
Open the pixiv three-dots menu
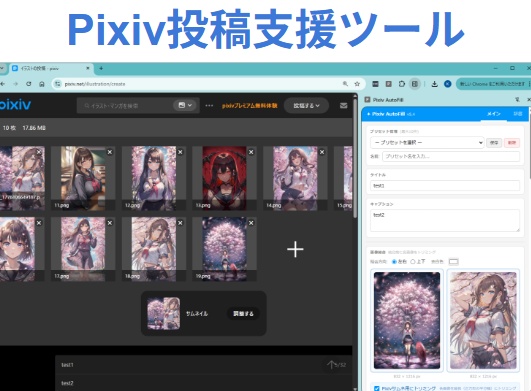tap(209, 106)
